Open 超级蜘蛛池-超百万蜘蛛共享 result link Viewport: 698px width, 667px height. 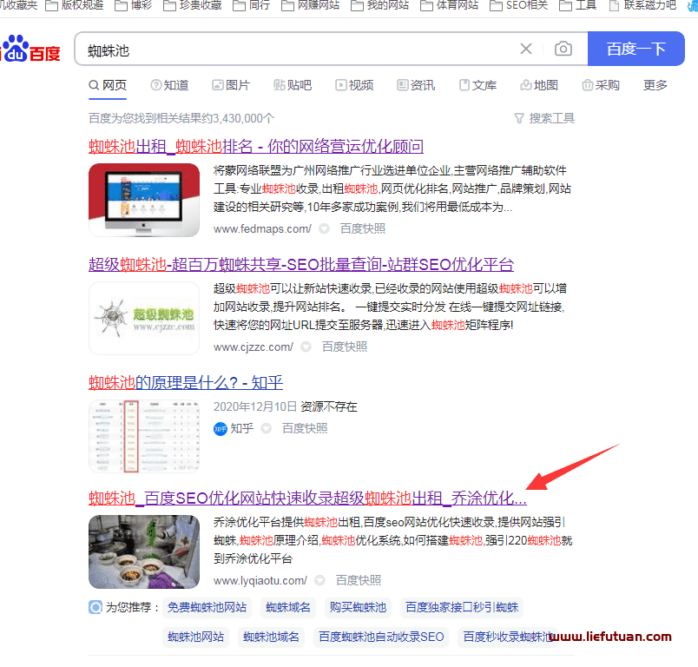[x=301, y=264]
